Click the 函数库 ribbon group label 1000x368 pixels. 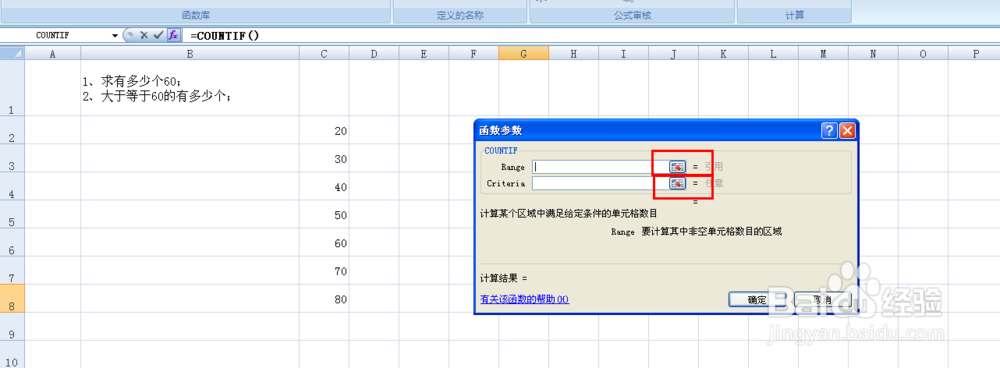(x=195, y=15)
